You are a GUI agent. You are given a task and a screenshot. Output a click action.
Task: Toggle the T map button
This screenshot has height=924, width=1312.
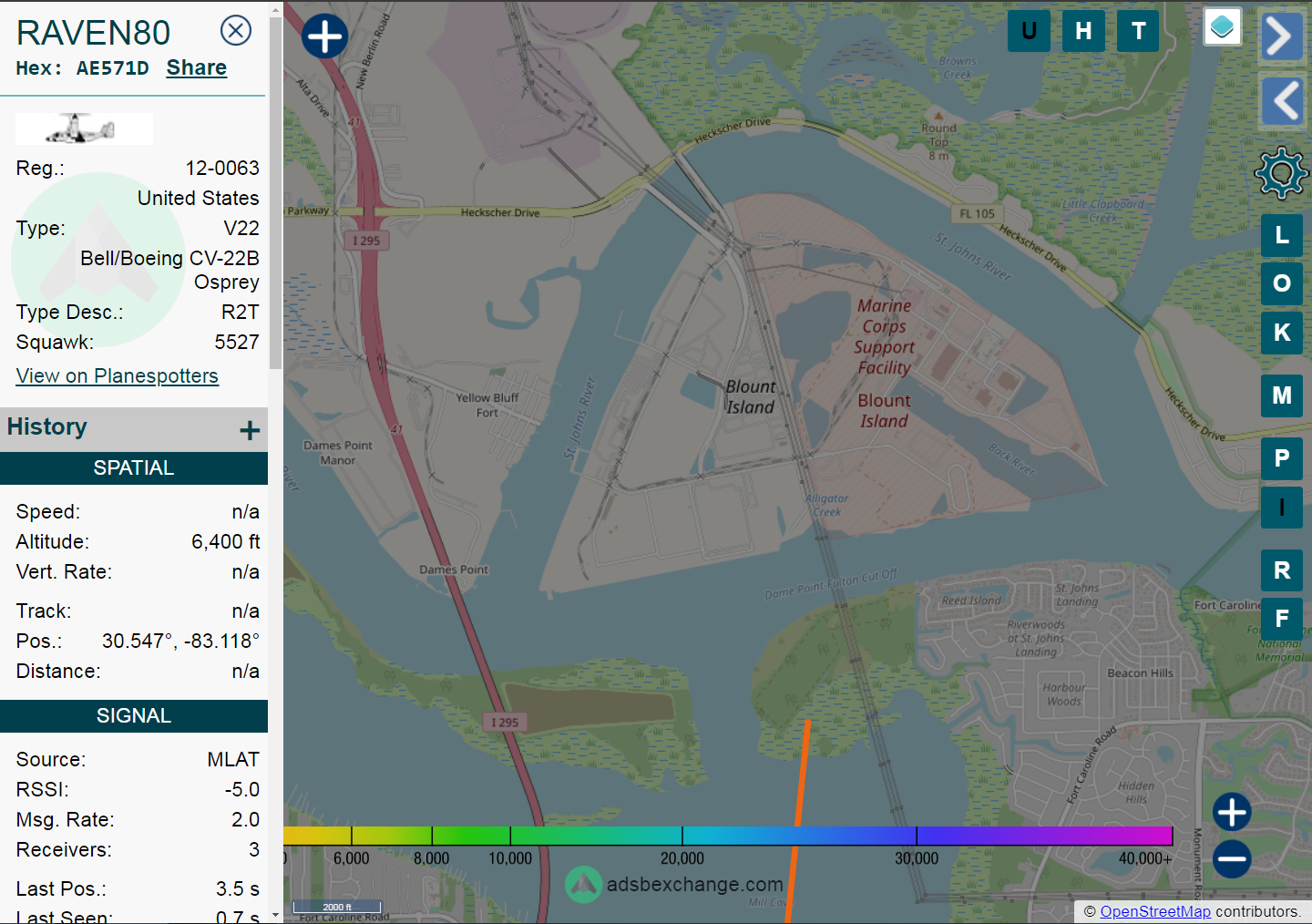click(1138, 31)
